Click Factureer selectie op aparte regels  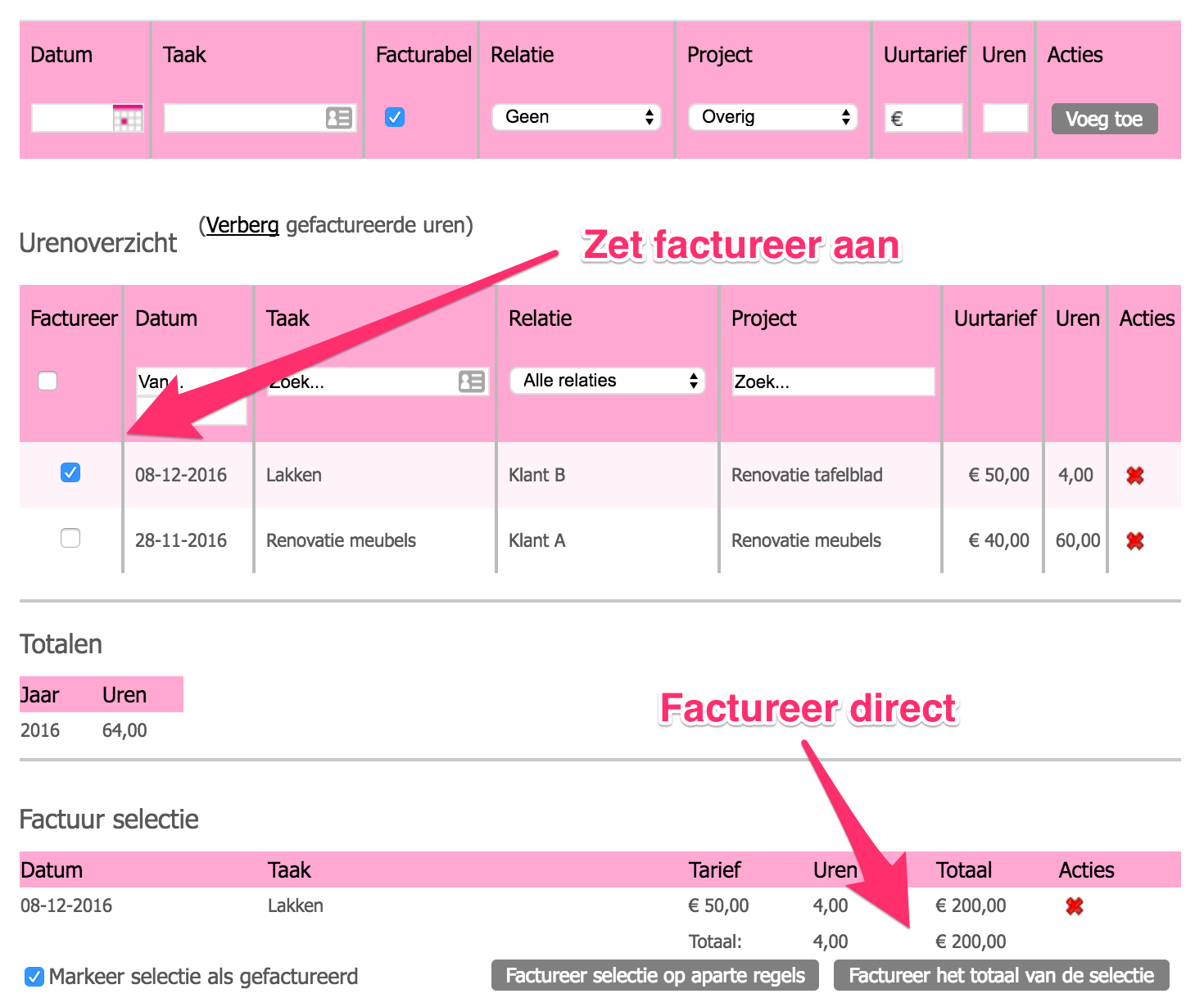654,975
